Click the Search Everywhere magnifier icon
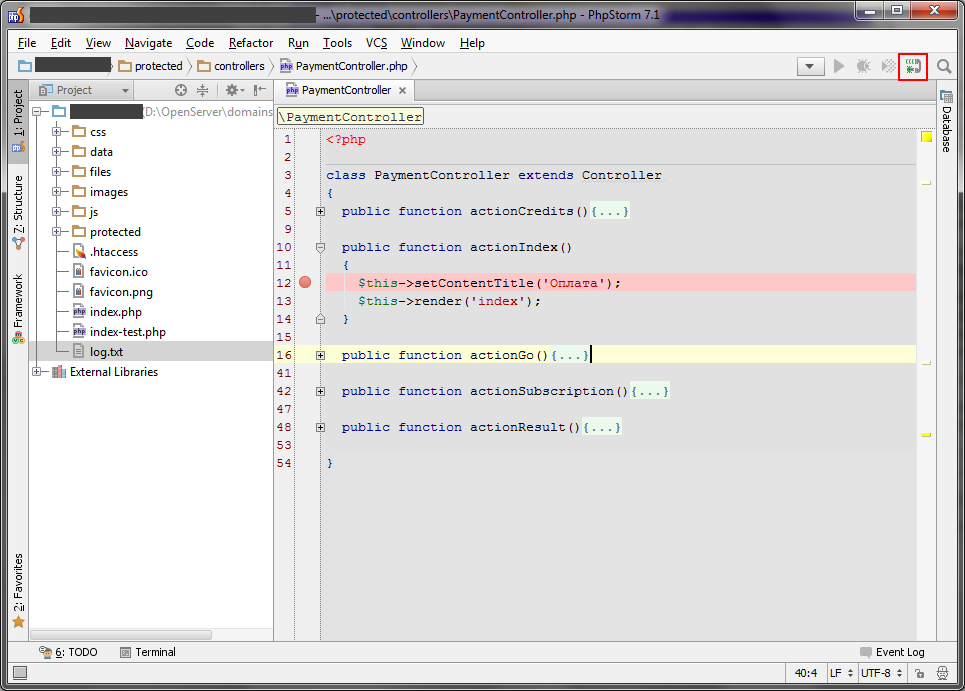 943,67
